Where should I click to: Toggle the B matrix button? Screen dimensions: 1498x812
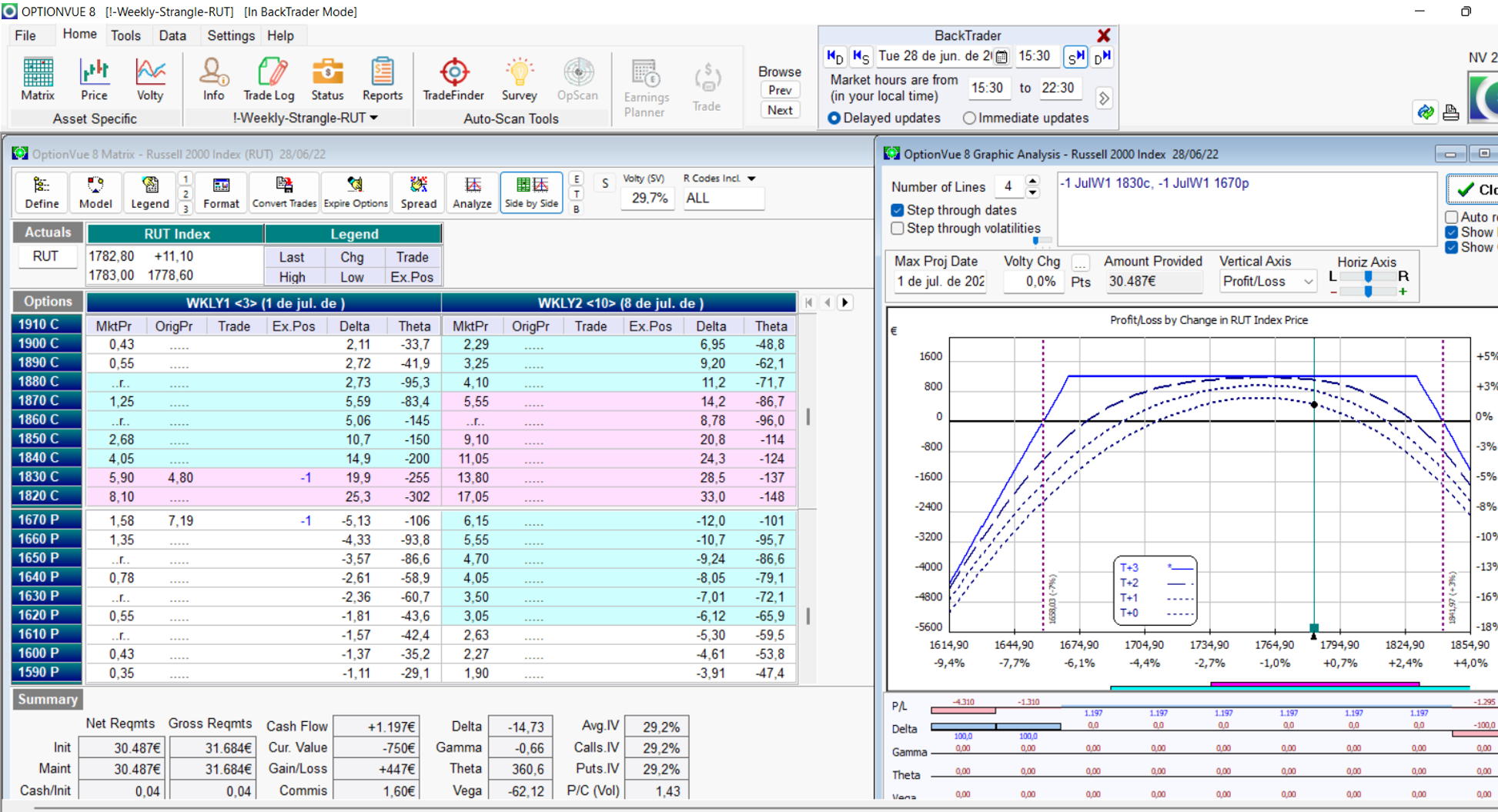coord(577,209)
